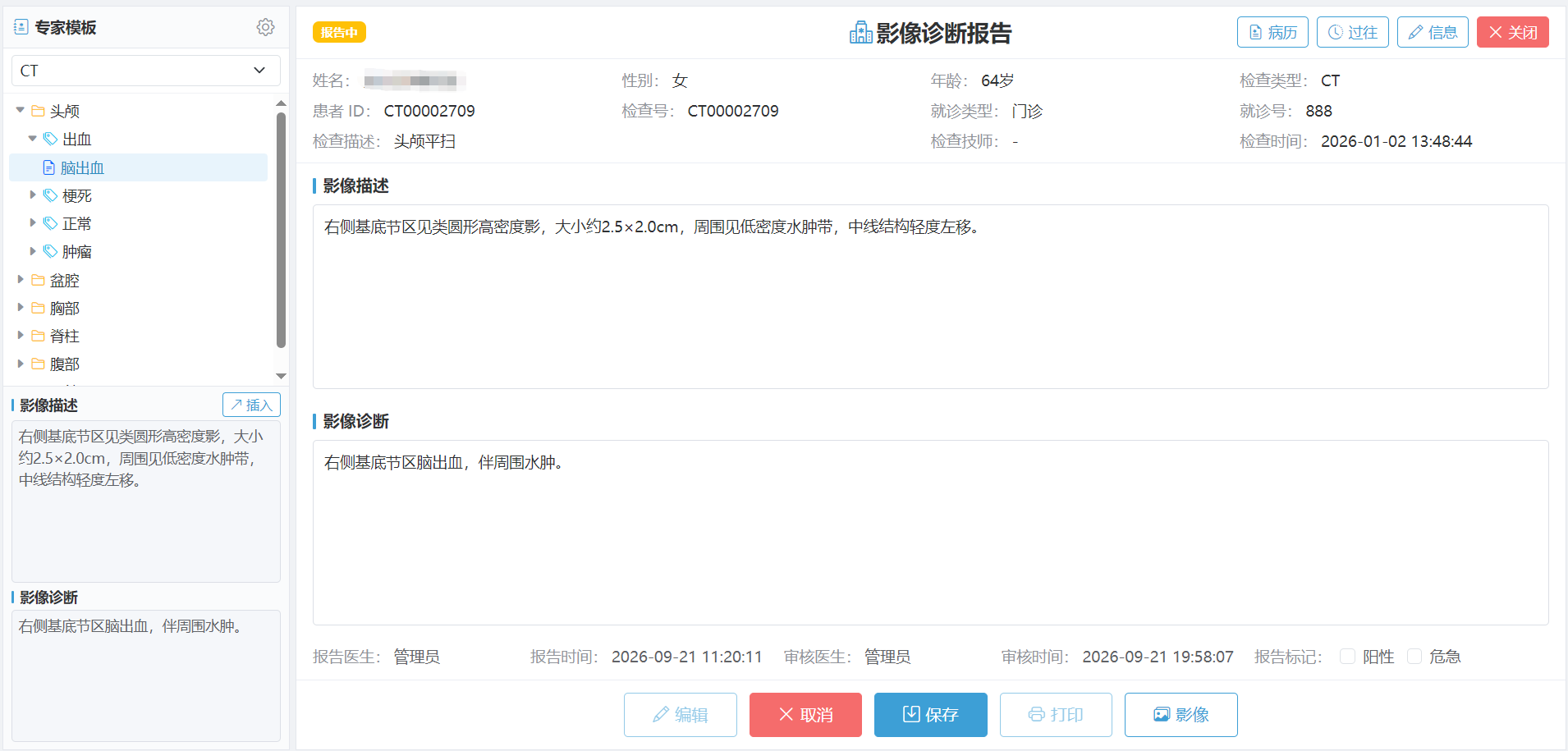Select the 脑出血 template
The height and width of the screenshot is (751, 1568).
click(x=138, y=167)
